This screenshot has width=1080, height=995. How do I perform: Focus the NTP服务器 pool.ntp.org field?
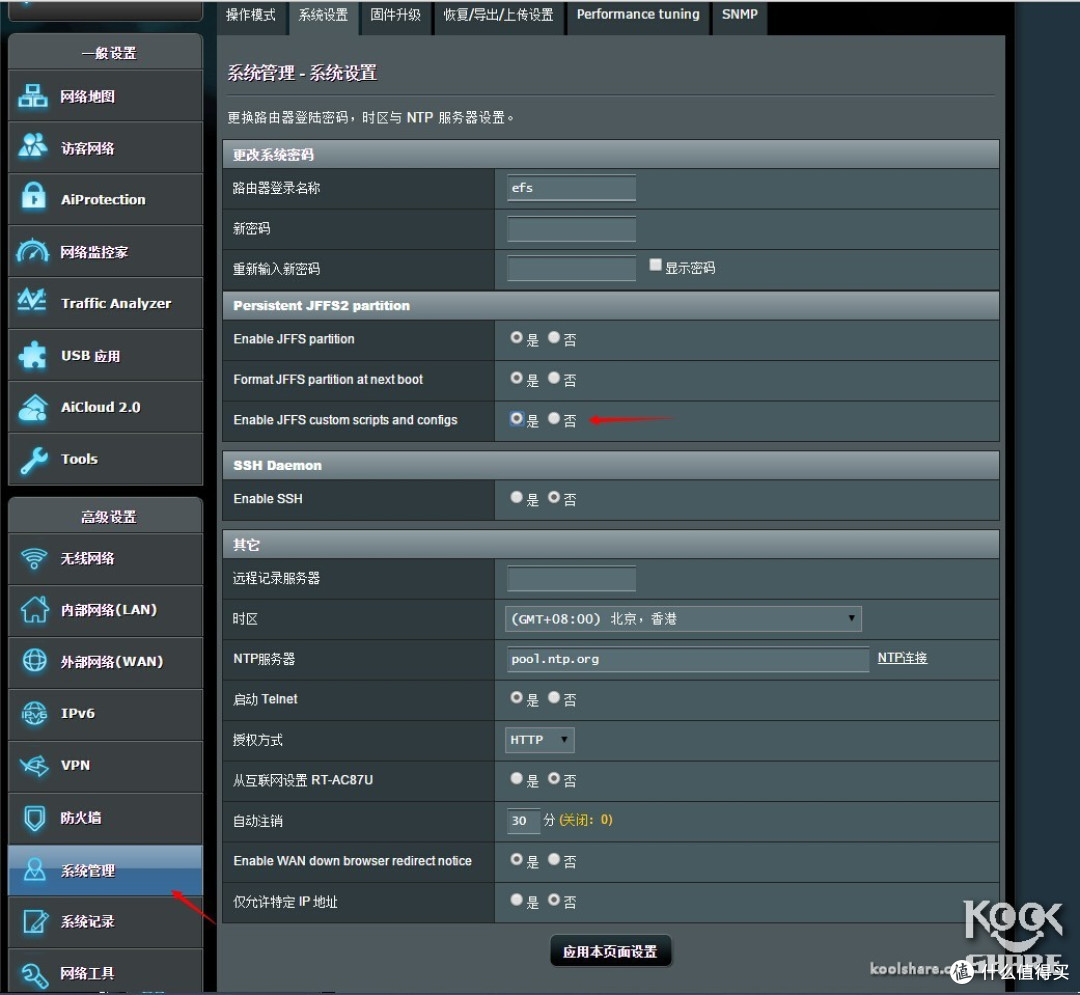point(687,659)
